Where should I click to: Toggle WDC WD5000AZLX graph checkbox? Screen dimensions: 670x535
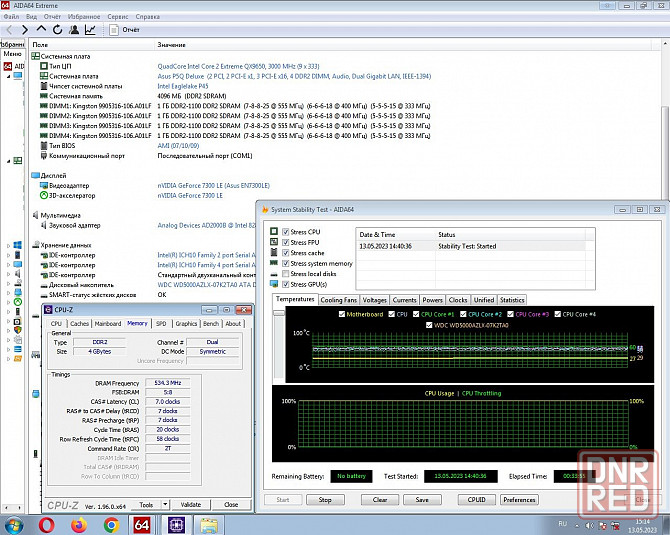[429, 325]
